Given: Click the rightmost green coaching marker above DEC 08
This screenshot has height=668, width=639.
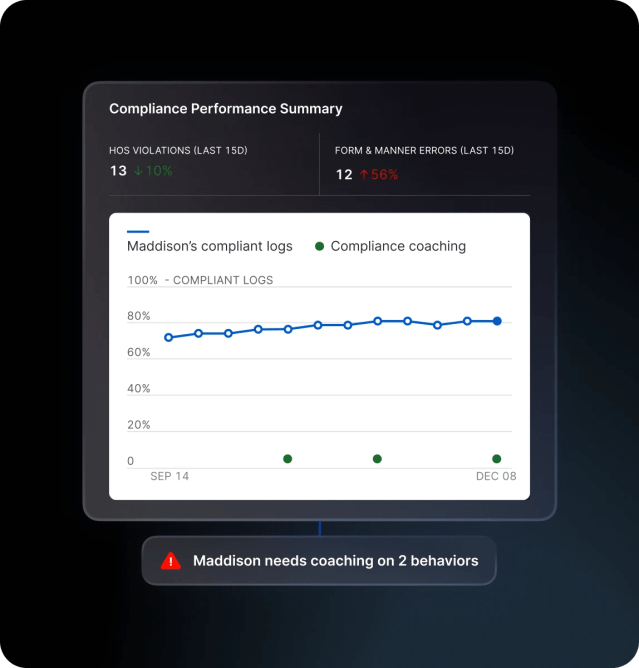Looking at the screenshot, I should (497, 459).
